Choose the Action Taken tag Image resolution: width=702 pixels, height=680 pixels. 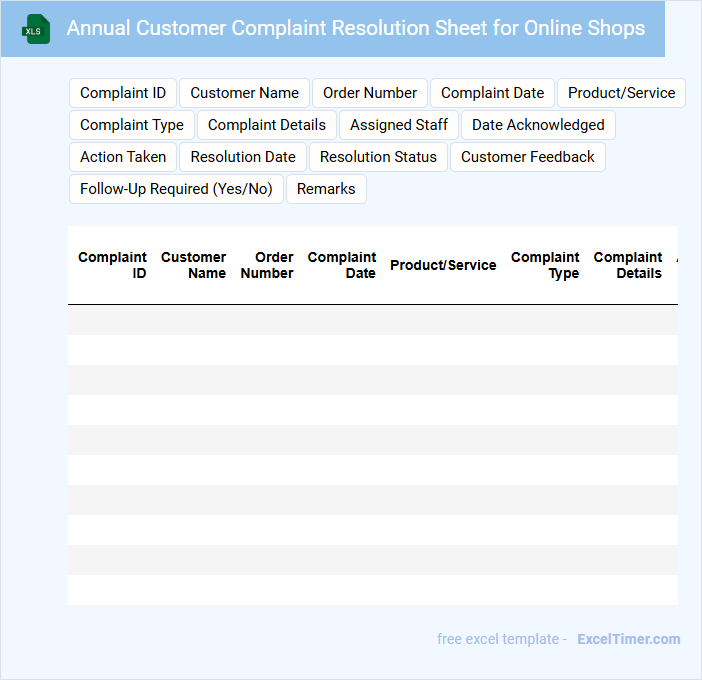pyautogui.click(x=123, y=157)
